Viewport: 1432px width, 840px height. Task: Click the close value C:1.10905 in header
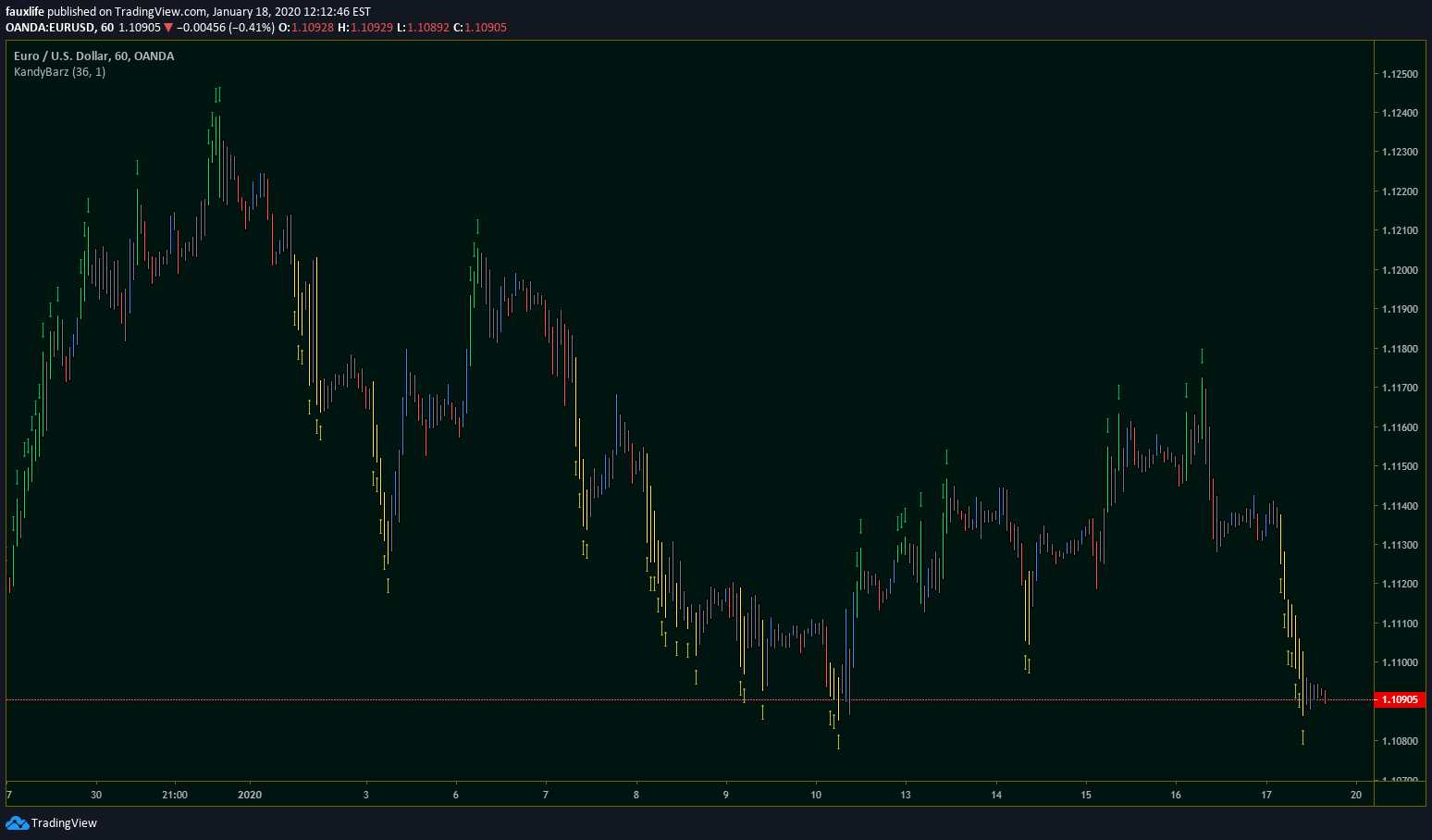(480, 28)
